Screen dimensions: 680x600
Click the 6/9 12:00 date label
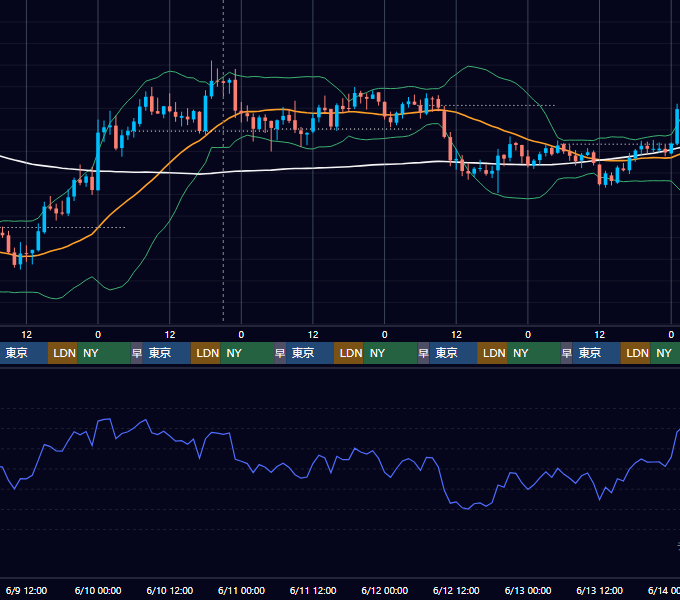[x=26, y=590]
